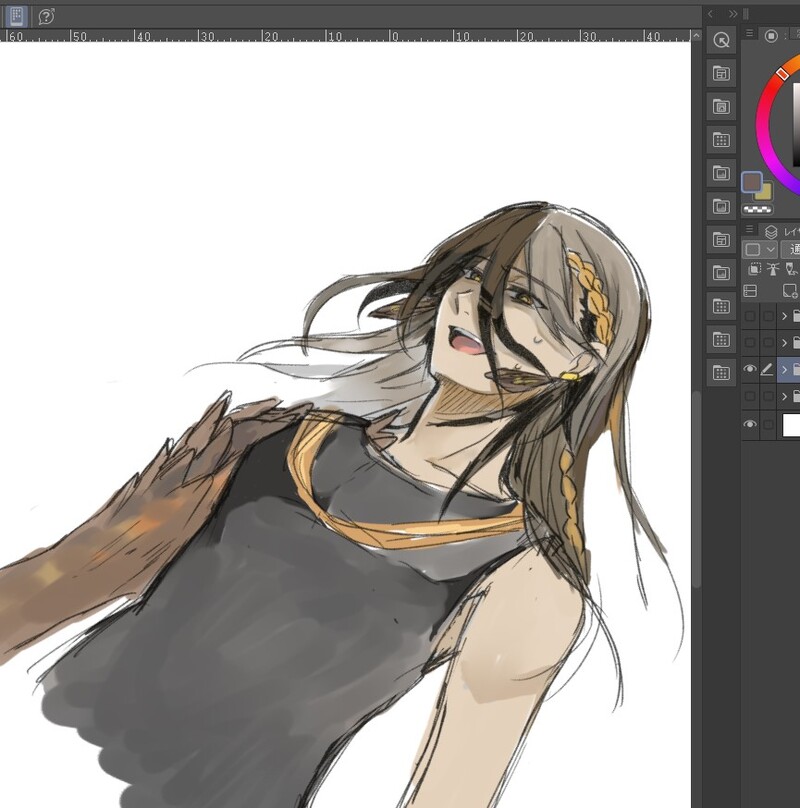Show the topmost hidden layer folder
This screenshot has width=800, height=808.
point(750,316)
